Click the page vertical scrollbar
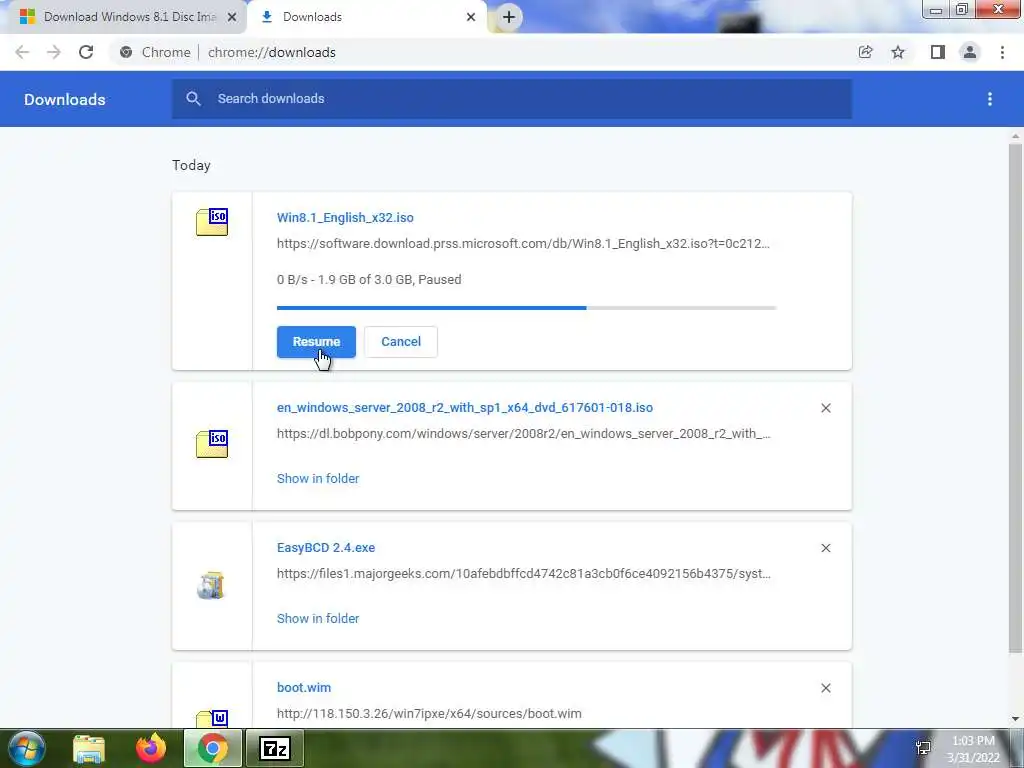 [1015, 398]
